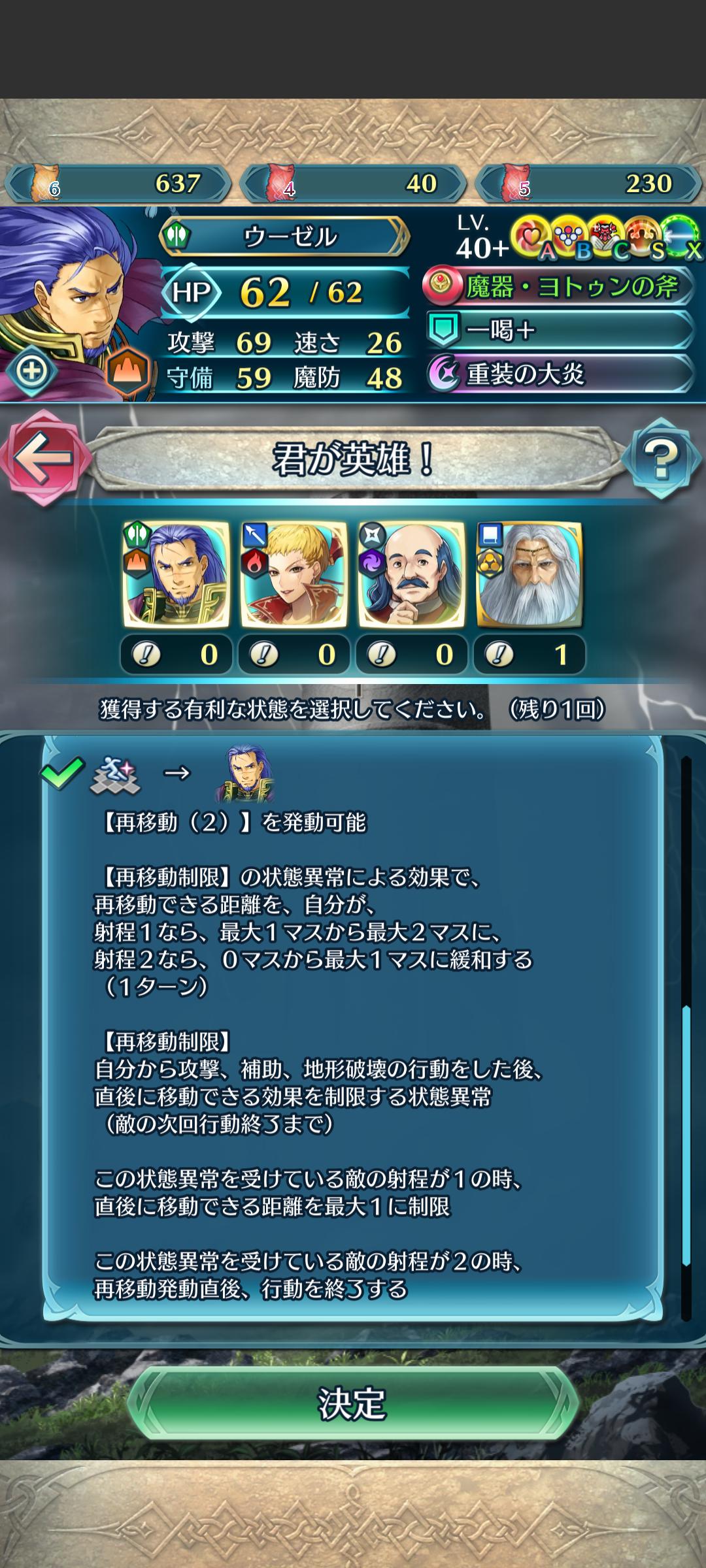706x1568 pixels.
Task: Toggle the green checkmark for the Canto (2) status effect
Action: (62, 773)
